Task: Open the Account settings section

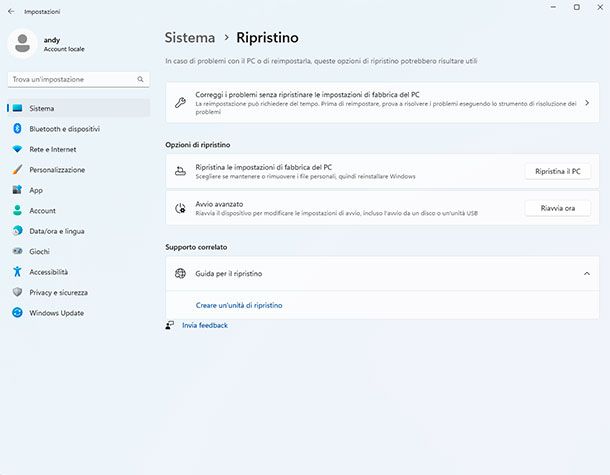Action: coord(42,211)
